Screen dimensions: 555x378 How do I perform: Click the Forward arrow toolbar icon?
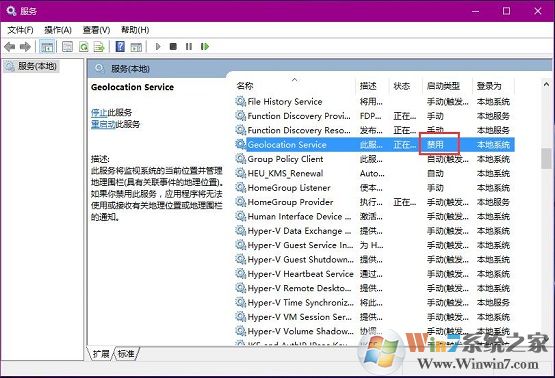tap(25, 47)
